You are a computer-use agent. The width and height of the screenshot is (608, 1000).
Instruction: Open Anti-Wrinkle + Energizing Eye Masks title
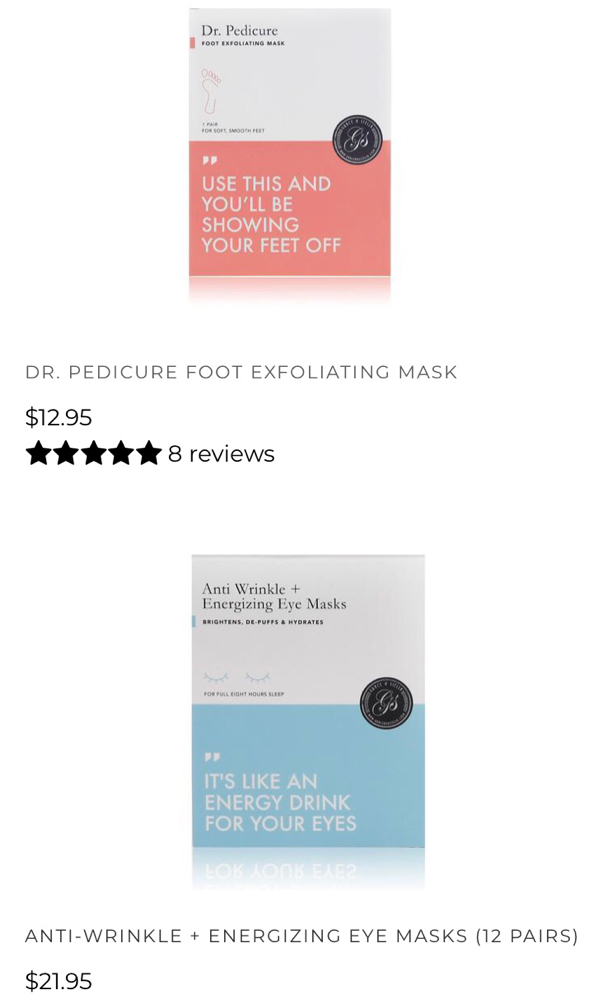(x=302, y=936)
